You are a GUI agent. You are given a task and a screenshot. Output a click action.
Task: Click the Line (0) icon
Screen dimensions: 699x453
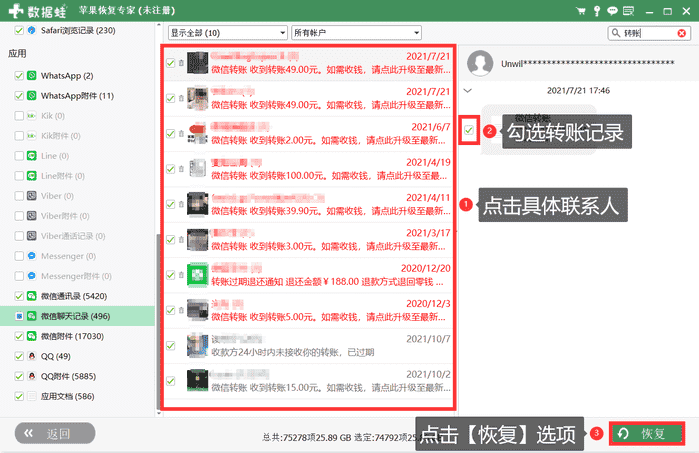pos(32,156)
